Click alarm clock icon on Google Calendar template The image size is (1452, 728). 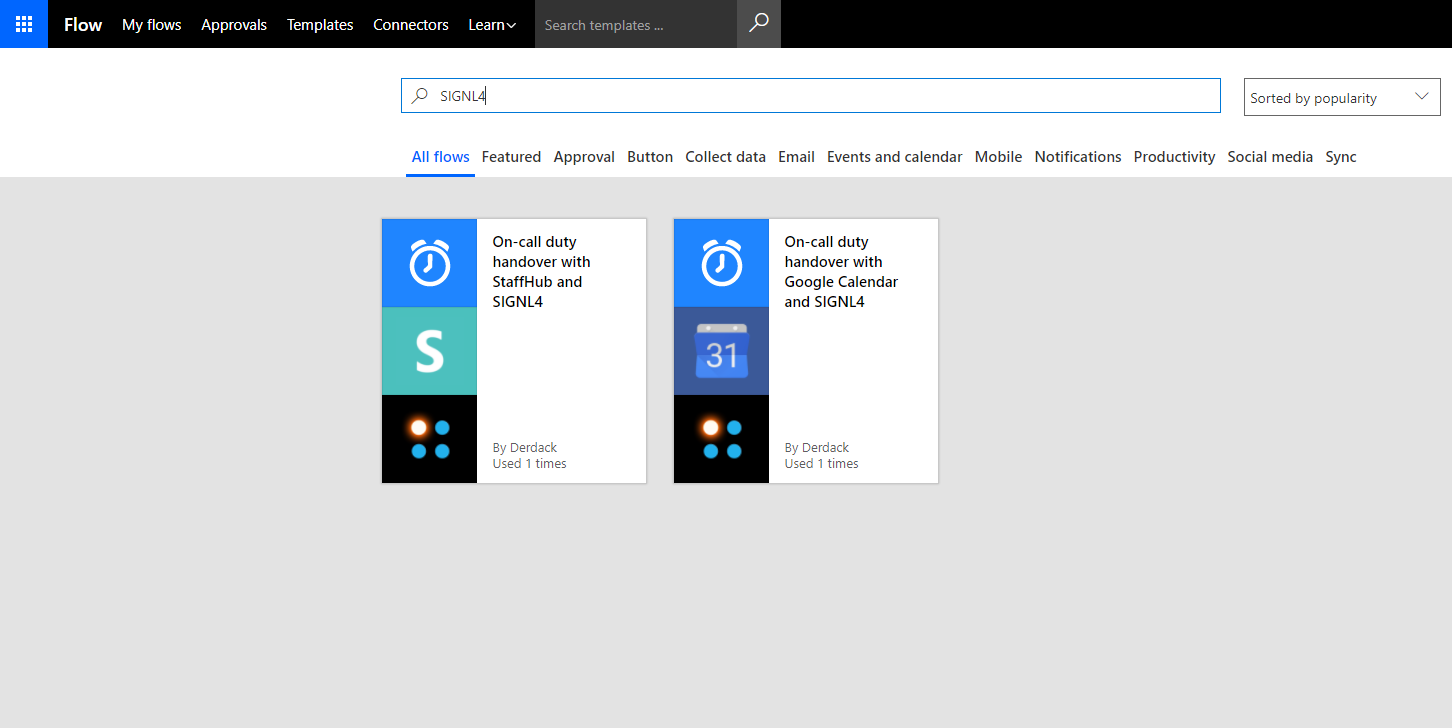(722, 263)
